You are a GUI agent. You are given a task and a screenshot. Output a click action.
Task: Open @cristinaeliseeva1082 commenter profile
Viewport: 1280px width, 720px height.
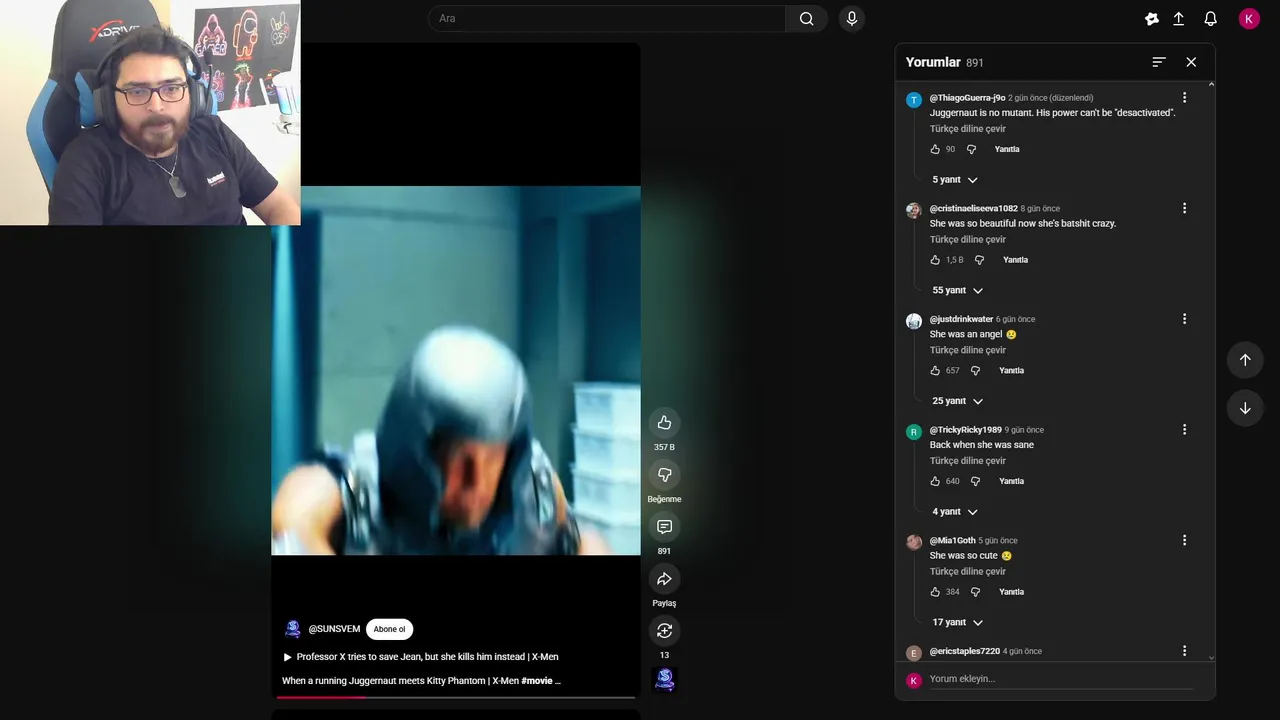click(973, 209)
